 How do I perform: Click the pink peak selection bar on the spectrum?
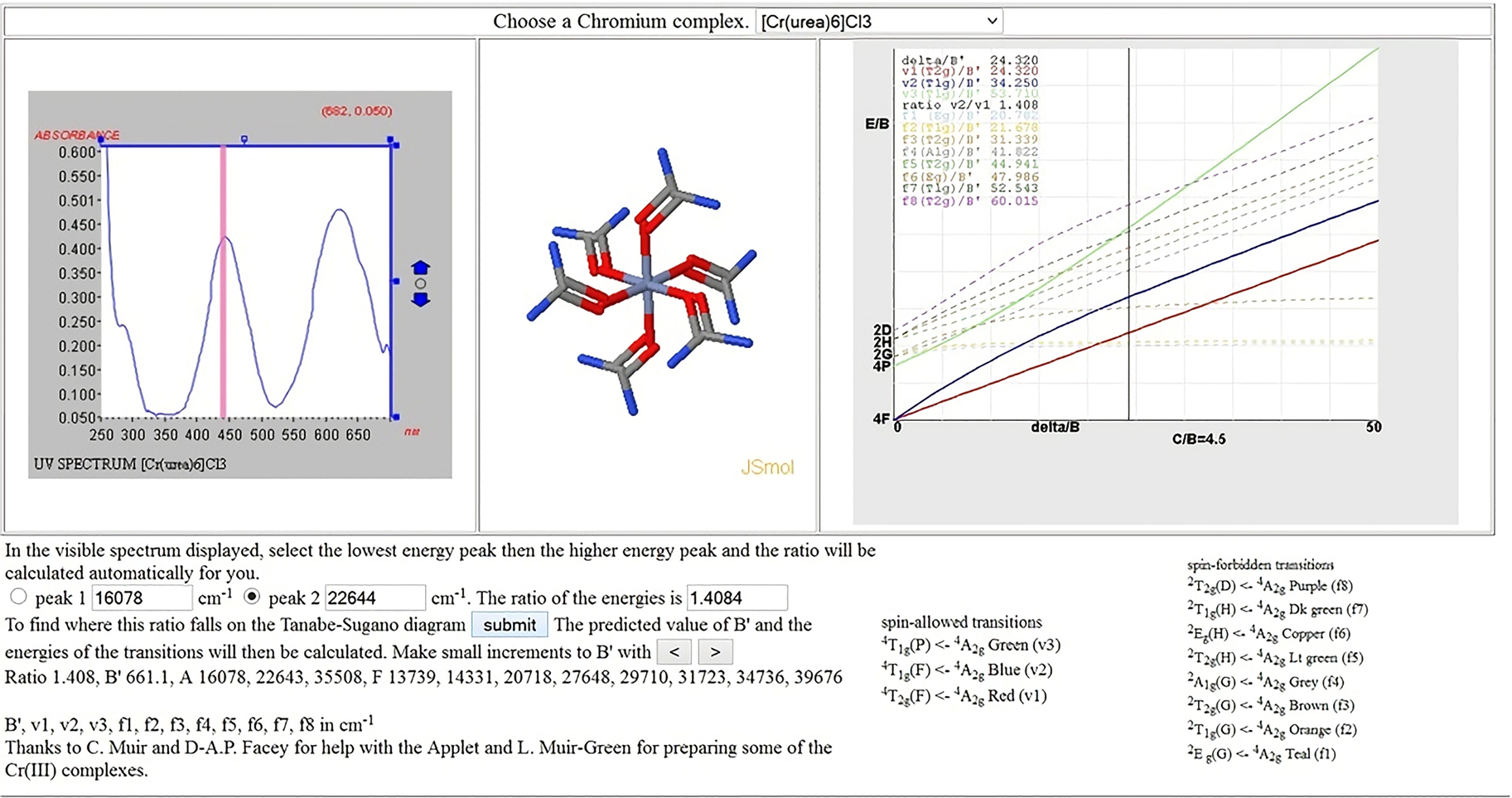(224, 282)
